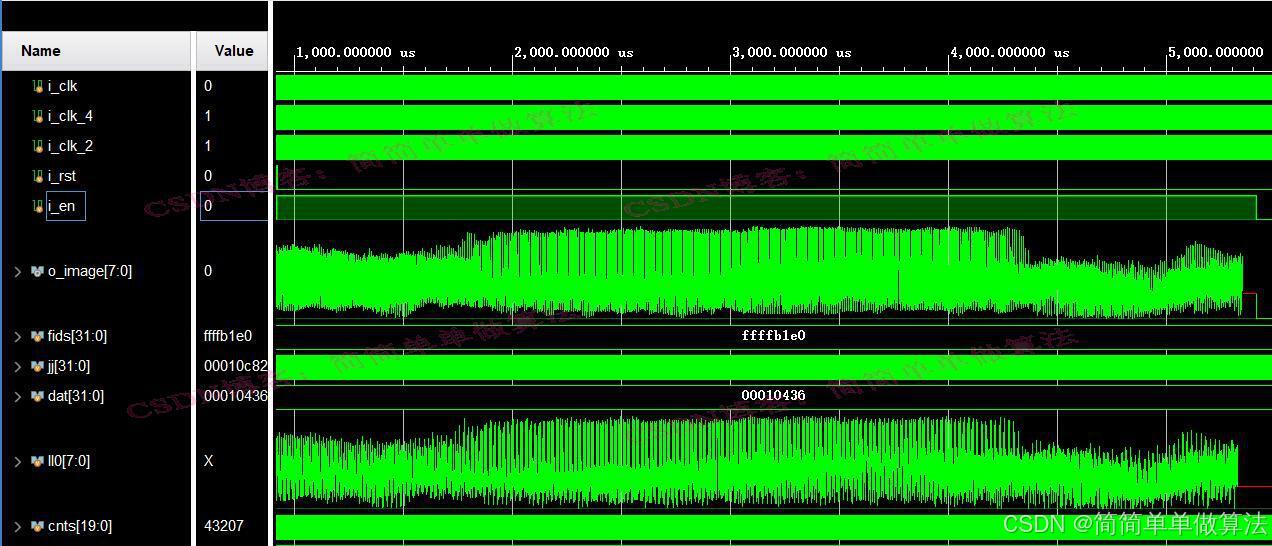
Task: Click the i_clk_4 signal icon
Action: pyautogui.click(x=38, y=116)
